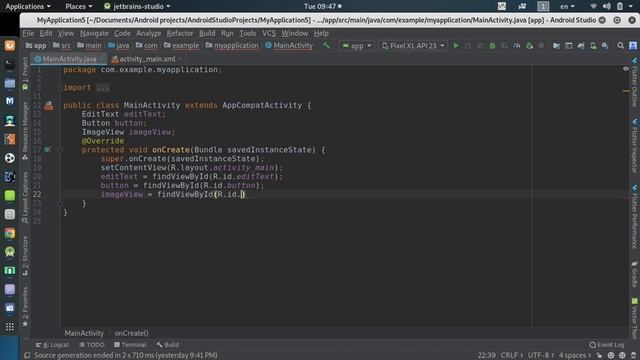This screenshot has height=360, width=640.
Task: Open the Files manager icon in the dock
Action: coord(10,83)
